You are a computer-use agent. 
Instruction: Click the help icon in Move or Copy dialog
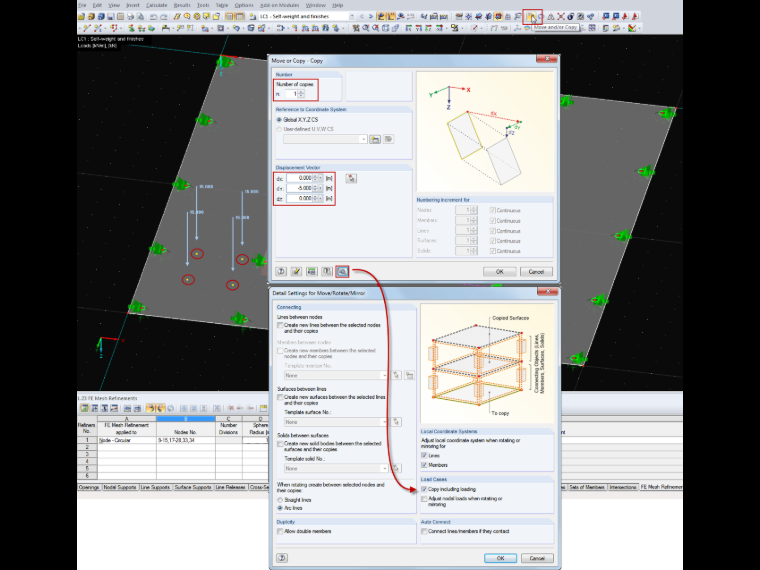pos(281,271)
